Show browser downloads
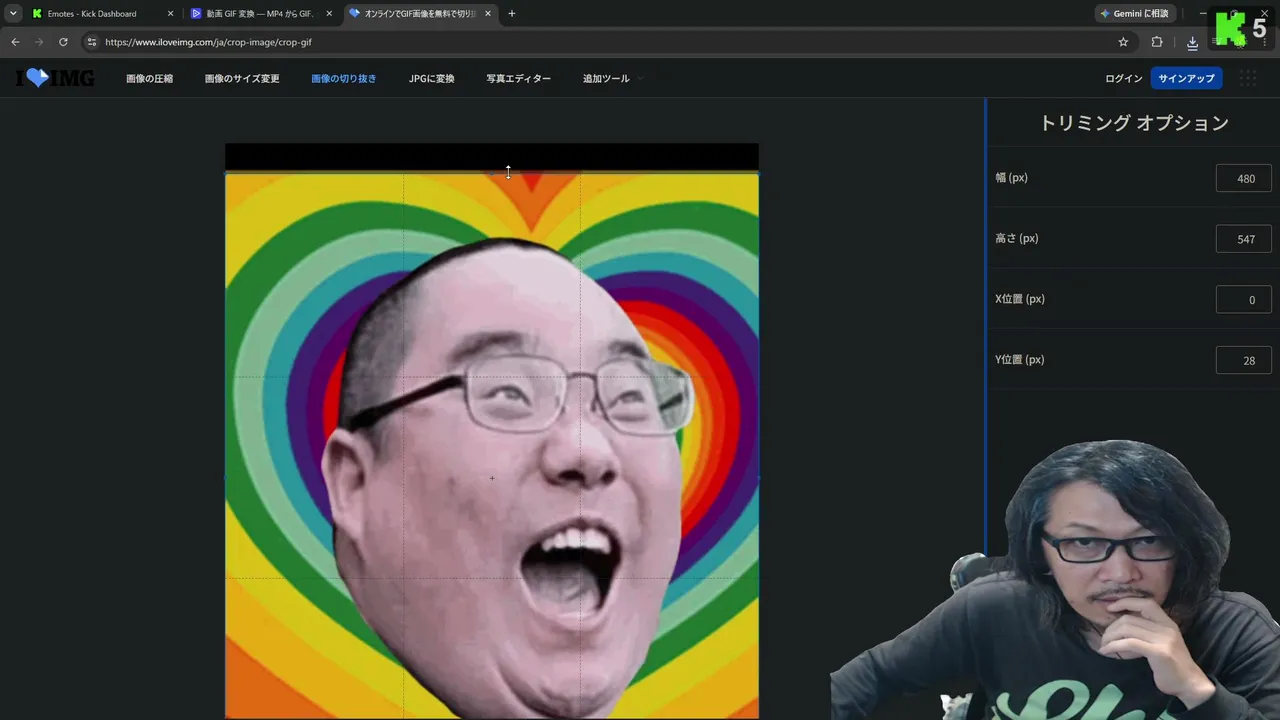 click(1192, 42)
